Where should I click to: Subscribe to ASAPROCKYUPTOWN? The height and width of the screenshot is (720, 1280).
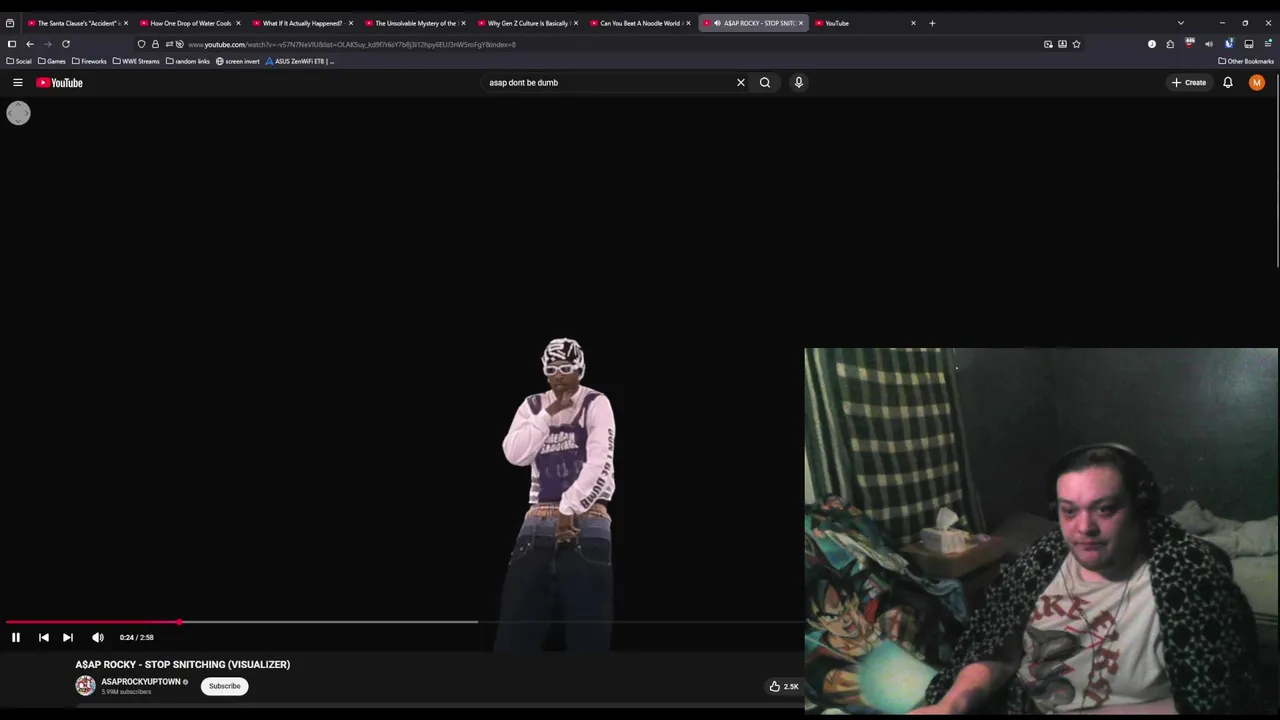(224, 686)
